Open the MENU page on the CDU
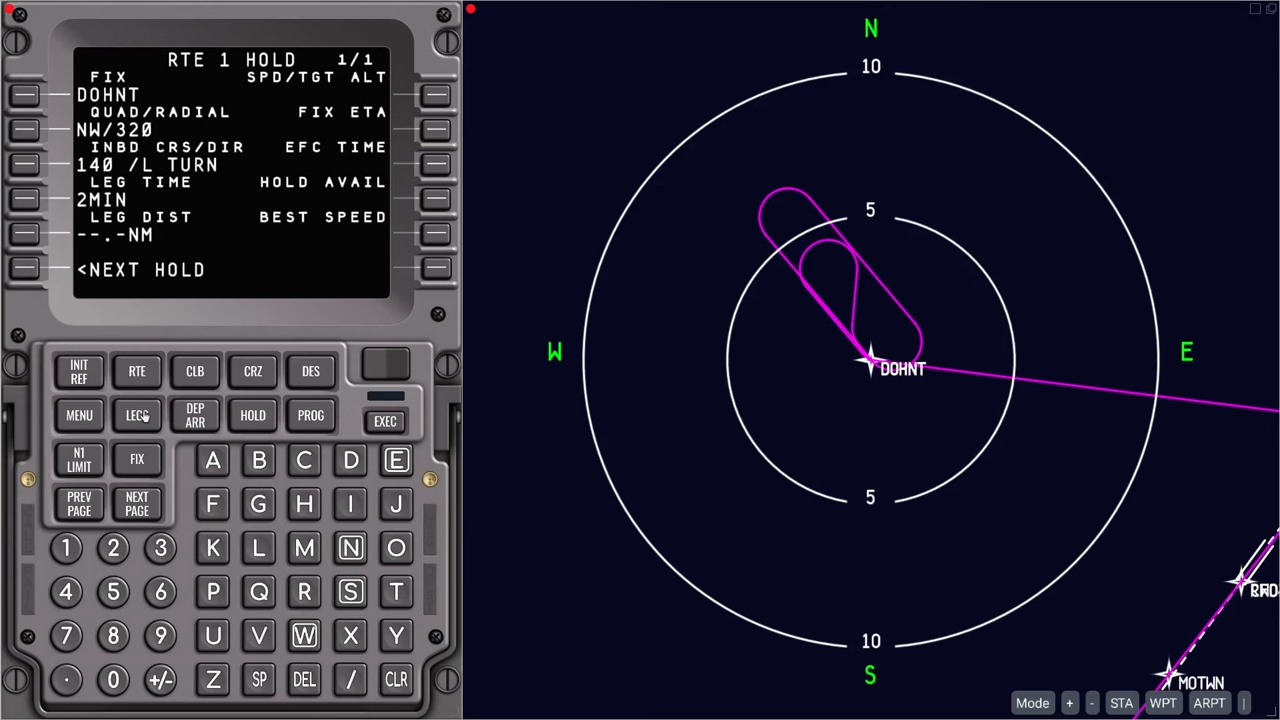 coord(78,415)
